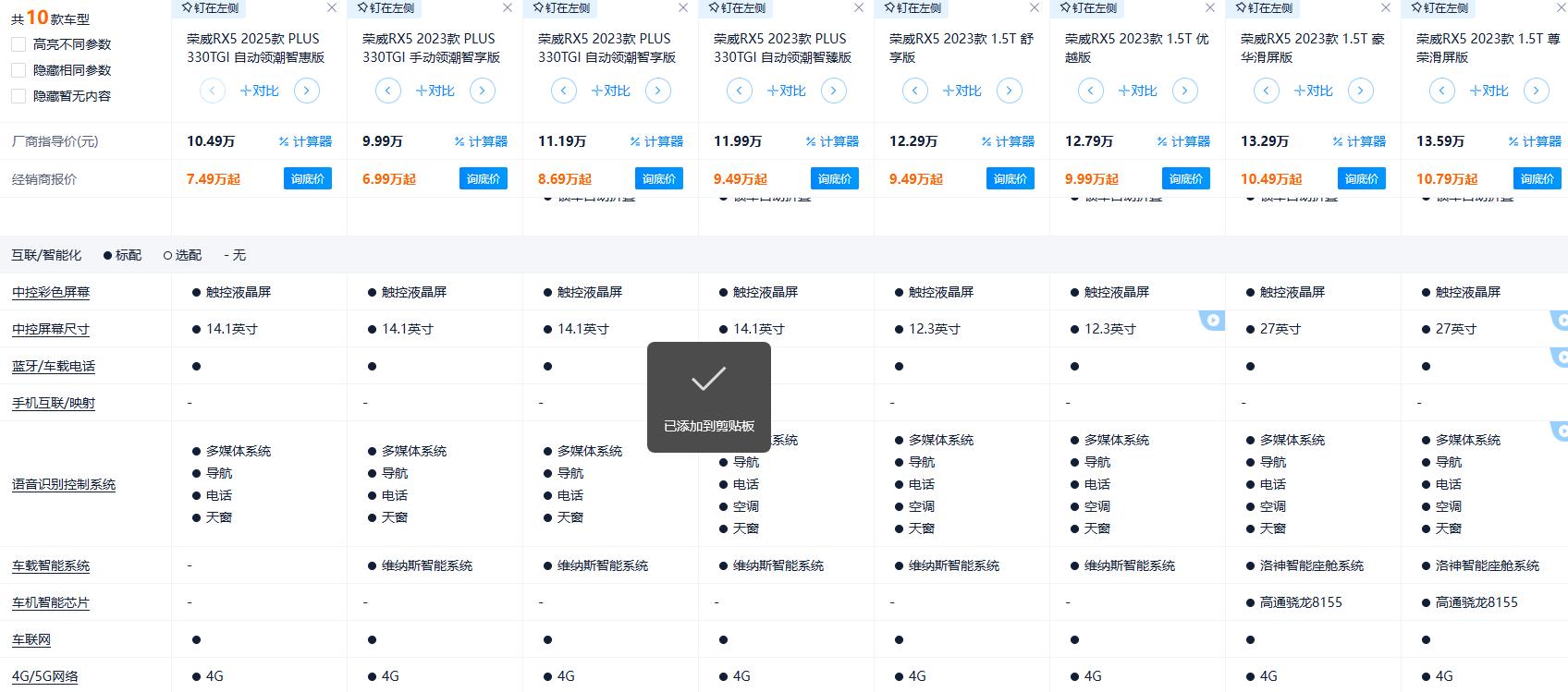Click 询底价 for the 10.79万起 model
The image size is (1568, 692).
tap(1537, 178)
